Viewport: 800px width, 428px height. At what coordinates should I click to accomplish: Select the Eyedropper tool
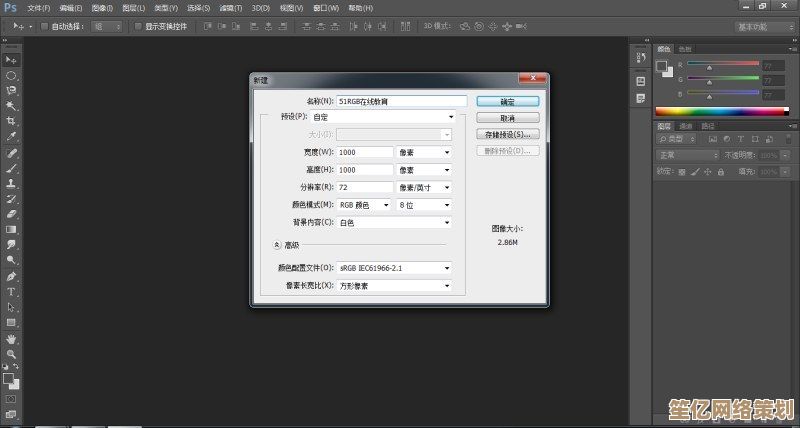[x=11, y=136]
